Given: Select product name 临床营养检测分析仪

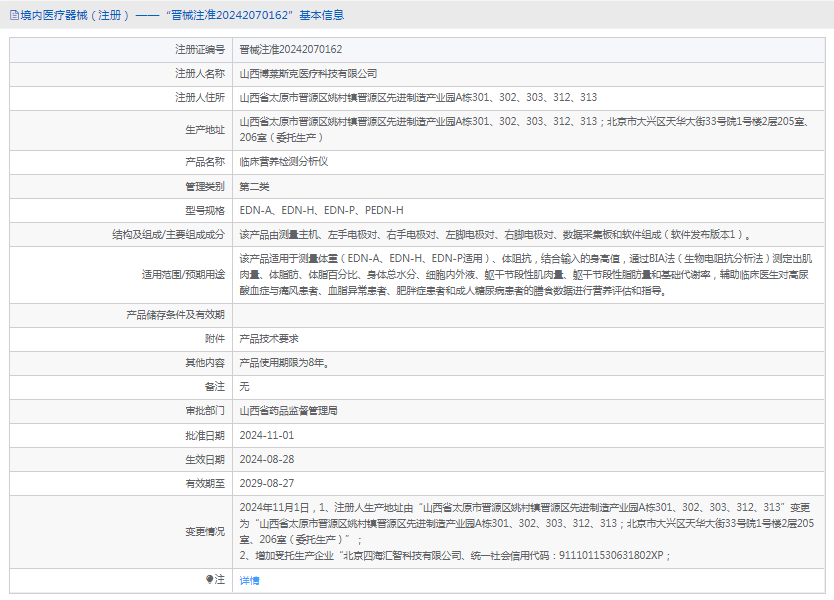Looking at the screenshot, I should (283, 162).
